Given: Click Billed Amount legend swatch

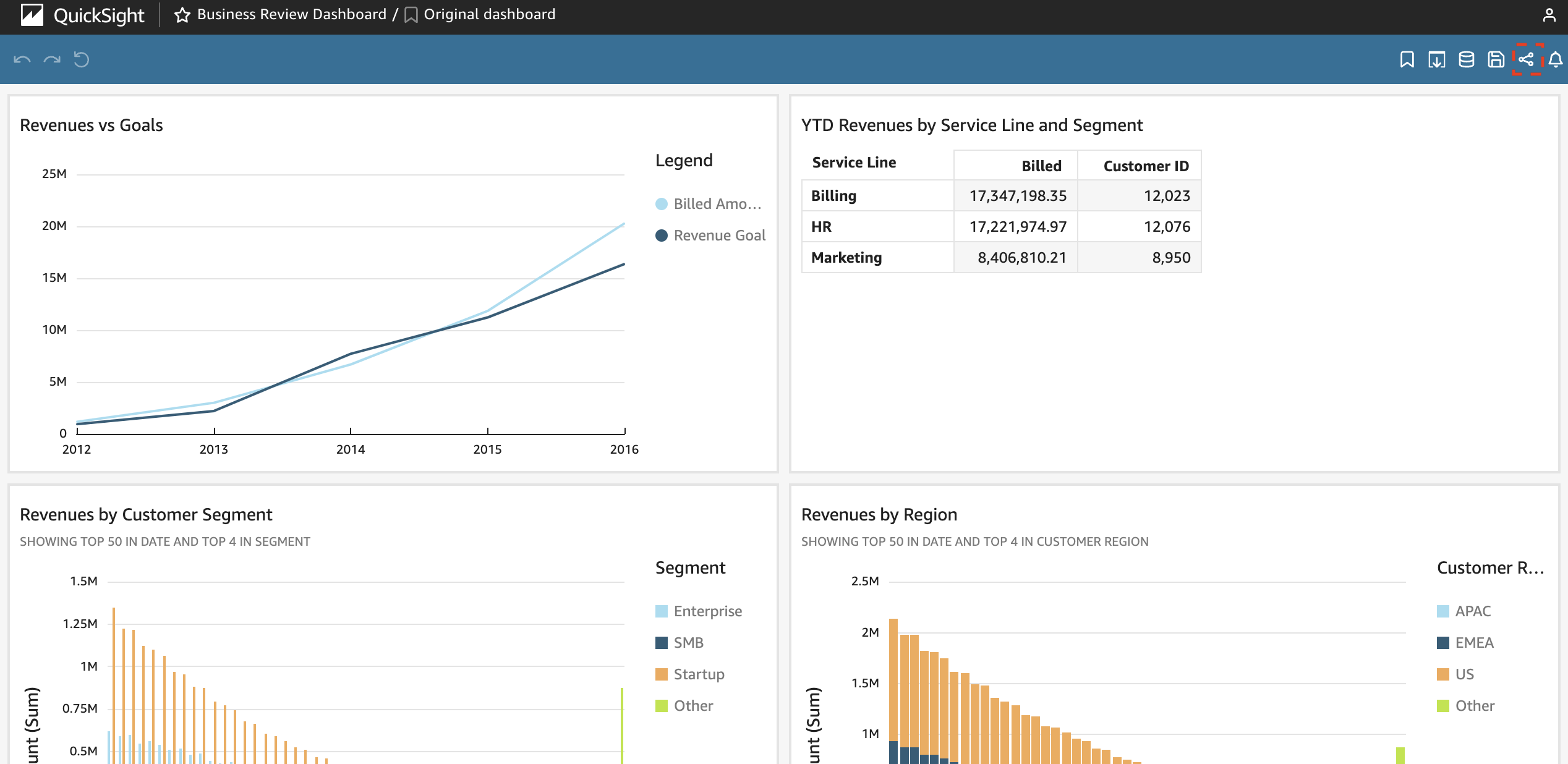Looking at the screenshot, I should click(x=662, y=204).
